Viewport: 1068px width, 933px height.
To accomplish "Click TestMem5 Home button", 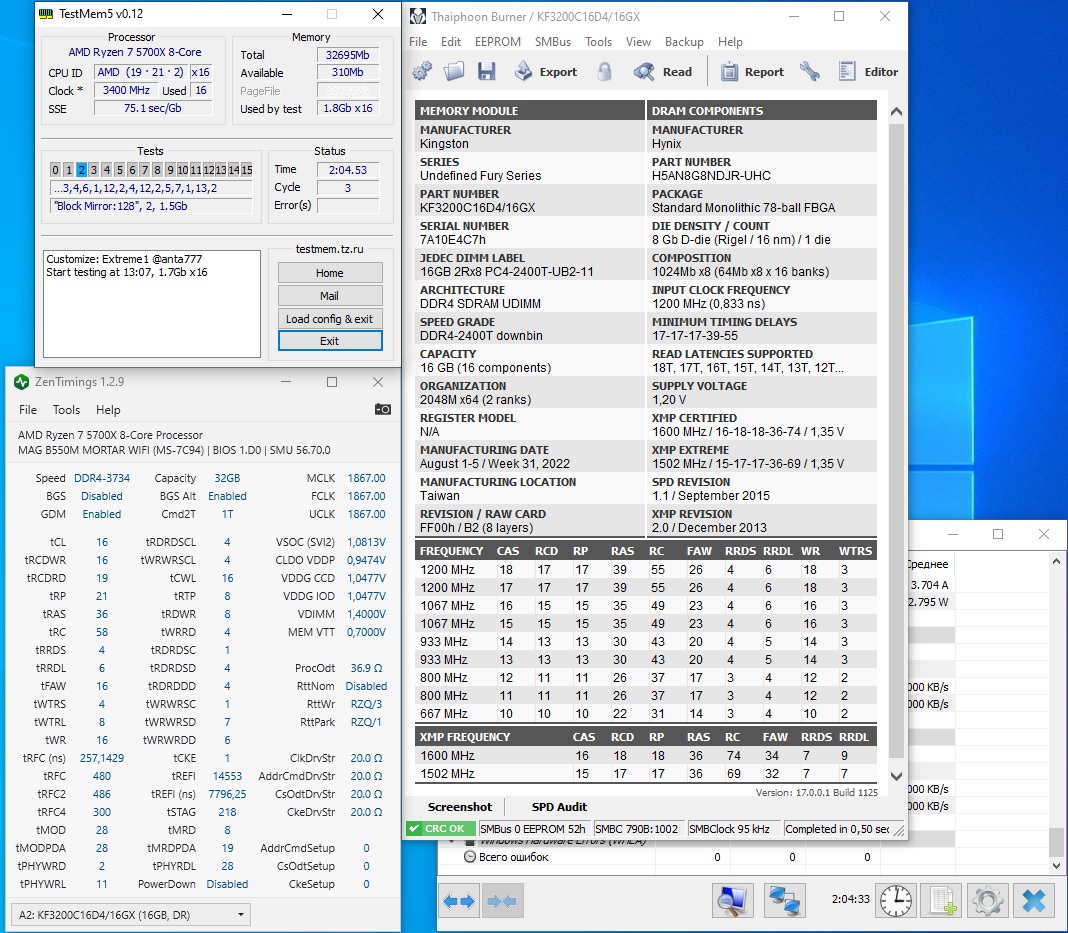I will [x=330, y=272].
